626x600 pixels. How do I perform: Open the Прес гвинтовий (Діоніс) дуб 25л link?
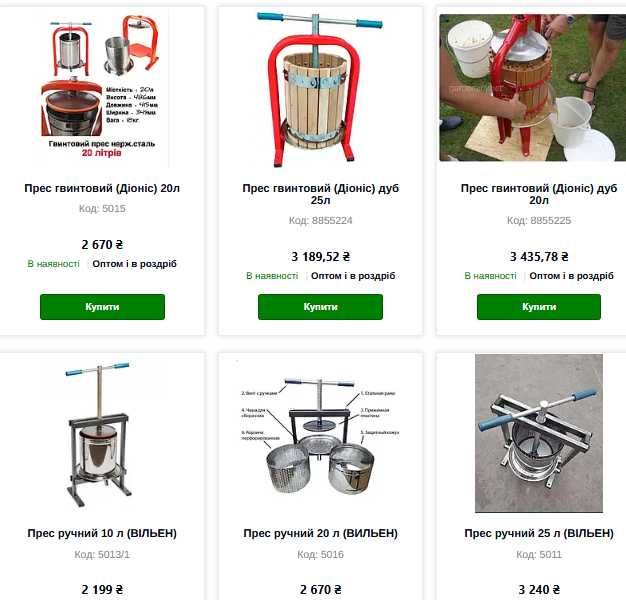coord(320,194)
